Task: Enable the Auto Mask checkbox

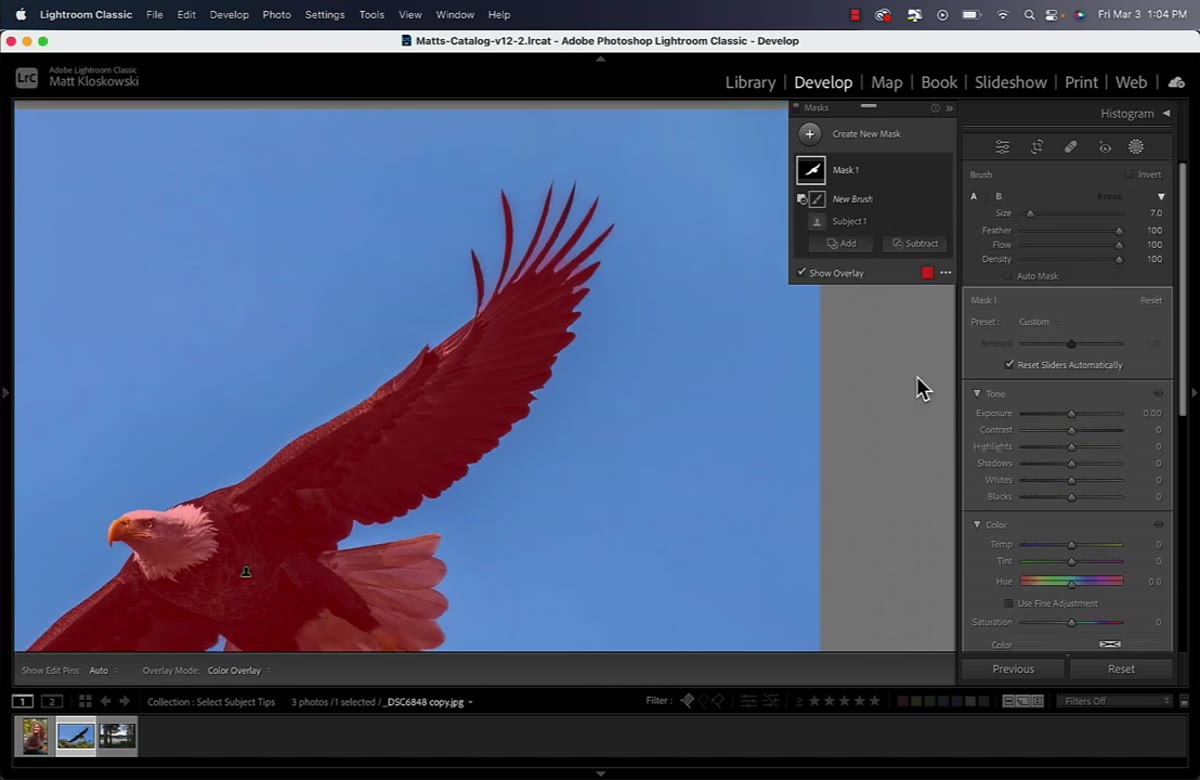Action: (1008, 276)
